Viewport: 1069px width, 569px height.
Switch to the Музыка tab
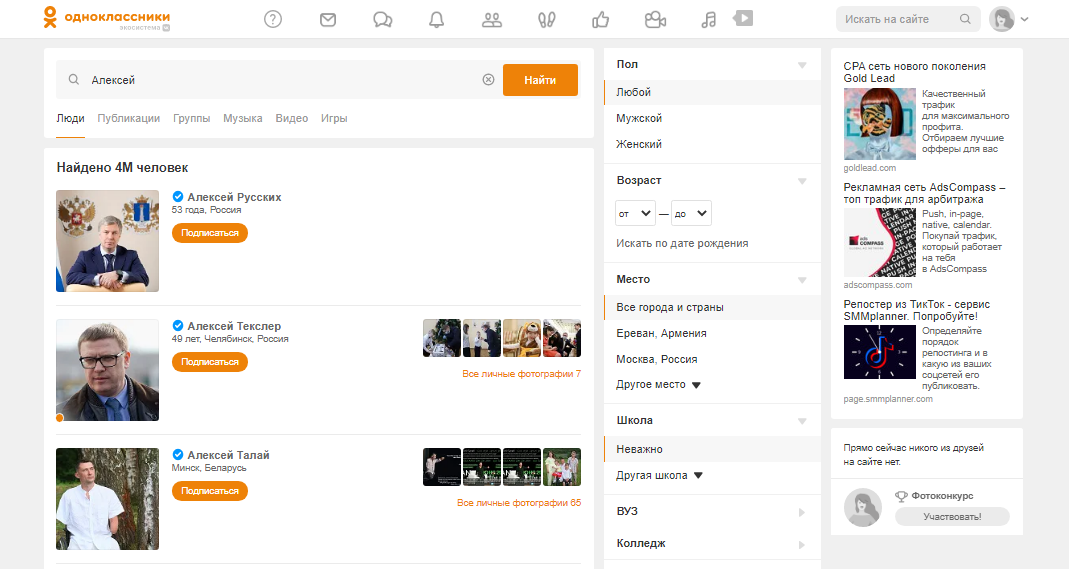coord(243,118)
